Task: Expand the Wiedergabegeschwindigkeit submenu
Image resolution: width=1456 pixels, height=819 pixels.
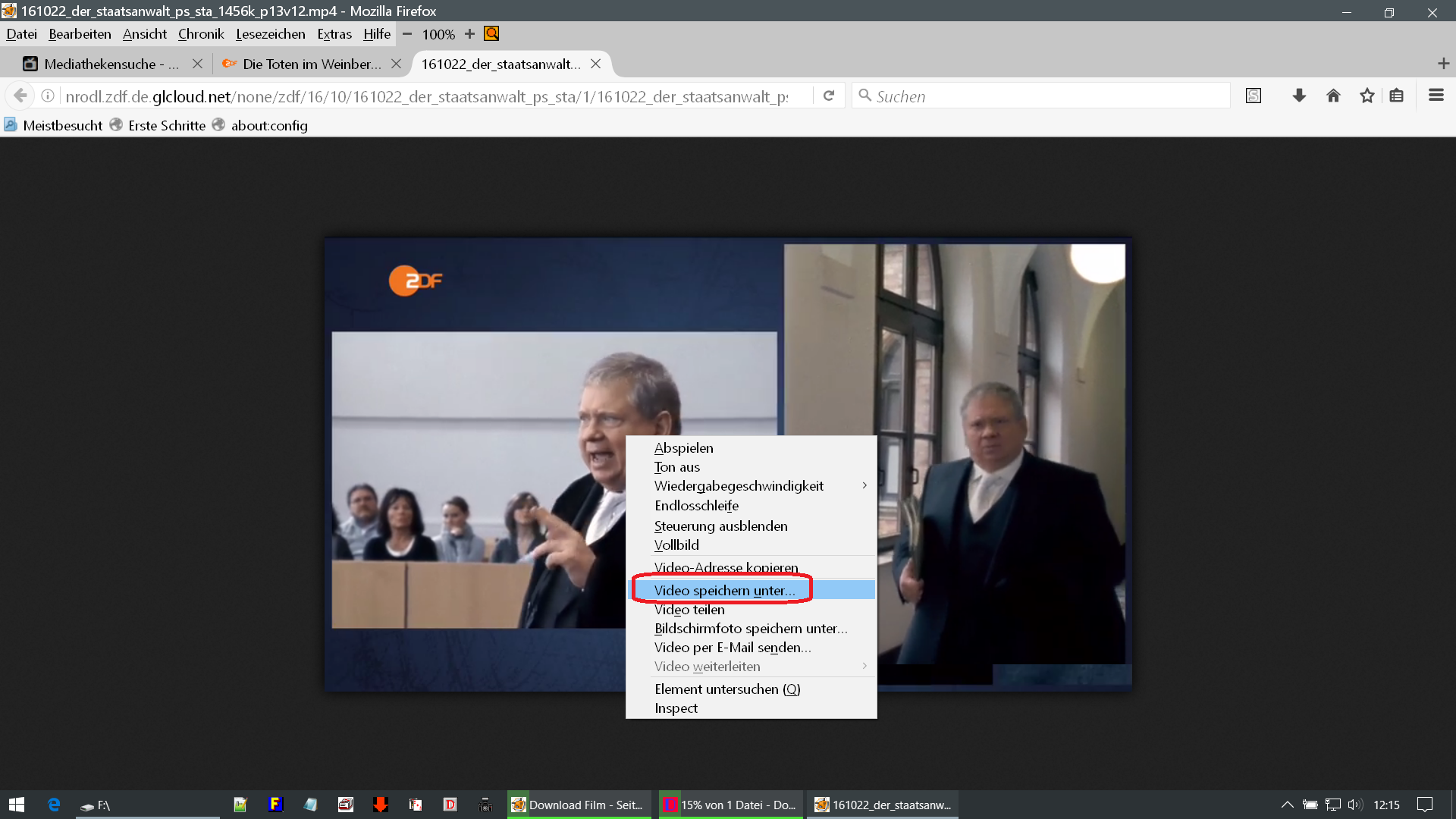Action: [864, 486]
